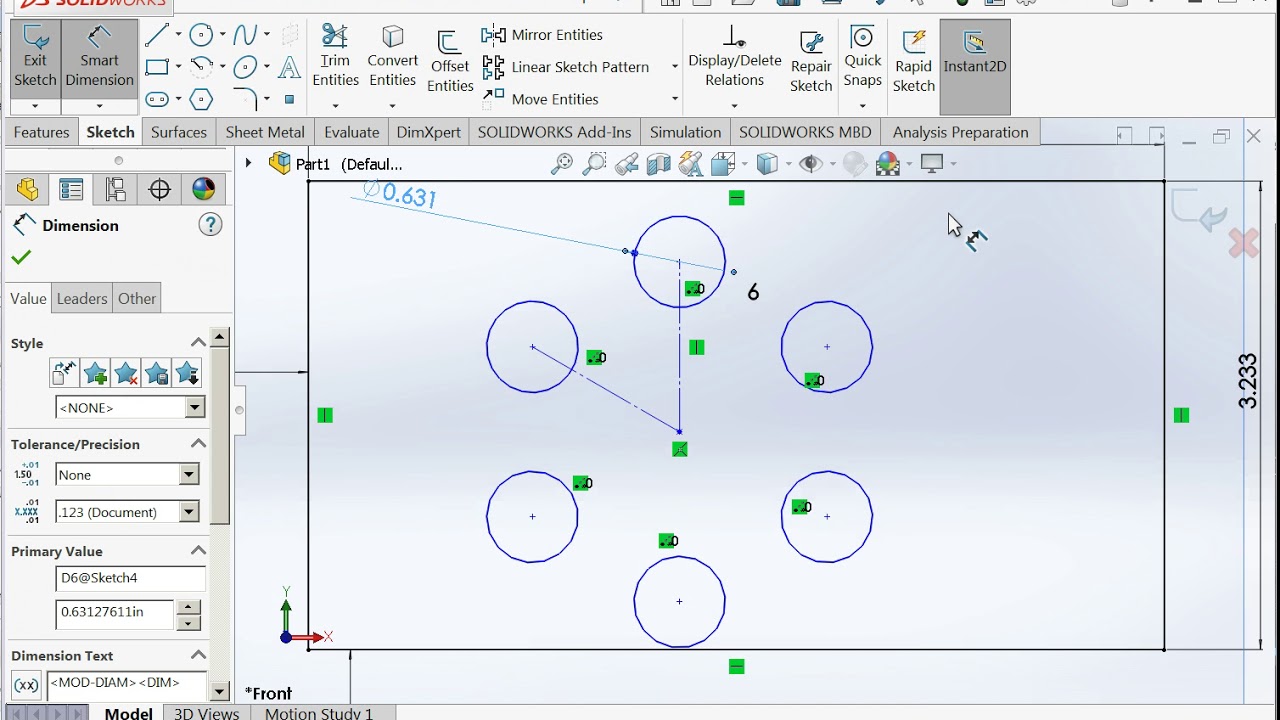Open Display/Delete Relations
The width and height of the screenshot is (1280, 720).
[734, 58]
